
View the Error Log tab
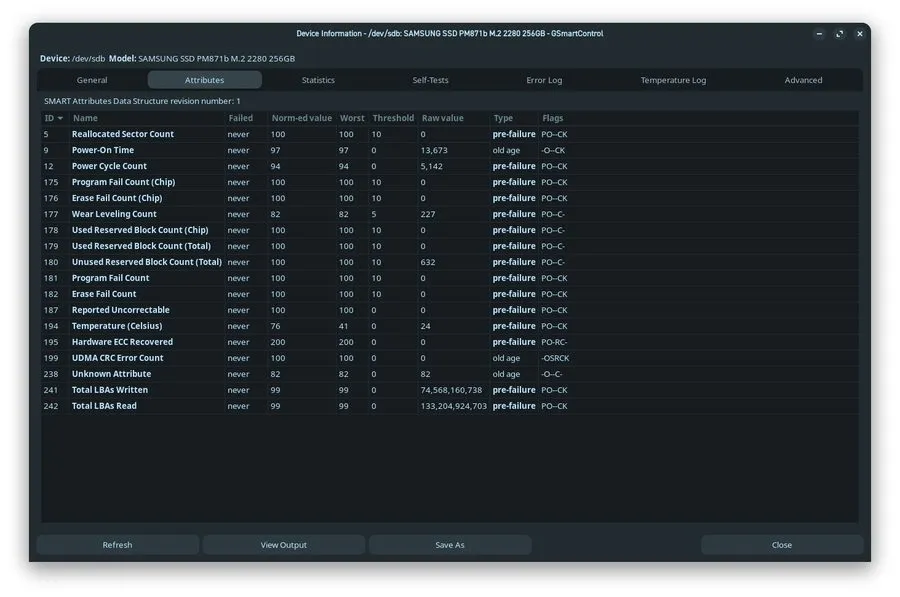click(x=544, y=80)
